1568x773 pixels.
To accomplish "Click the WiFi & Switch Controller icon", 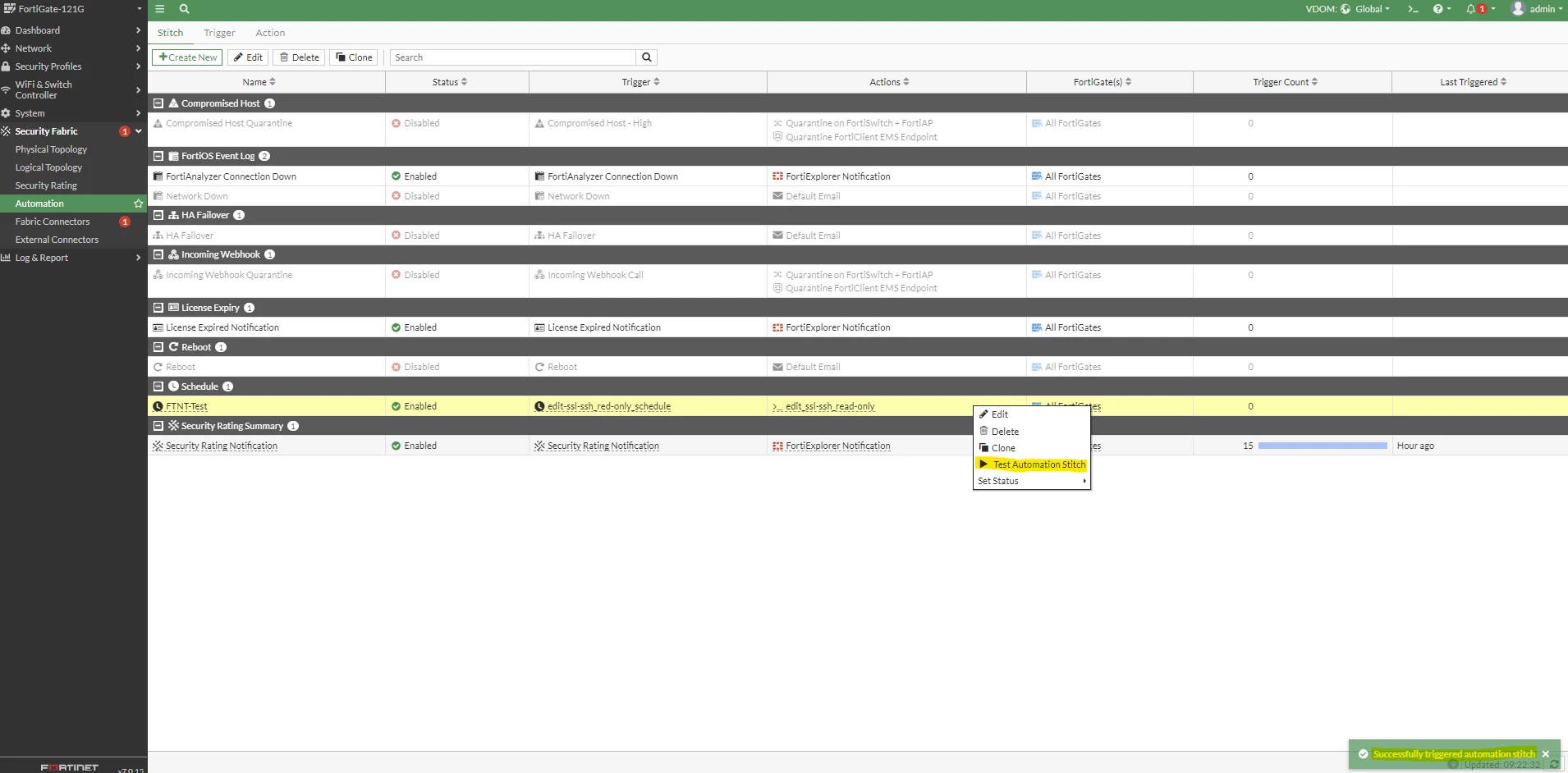I will point(6,89).
